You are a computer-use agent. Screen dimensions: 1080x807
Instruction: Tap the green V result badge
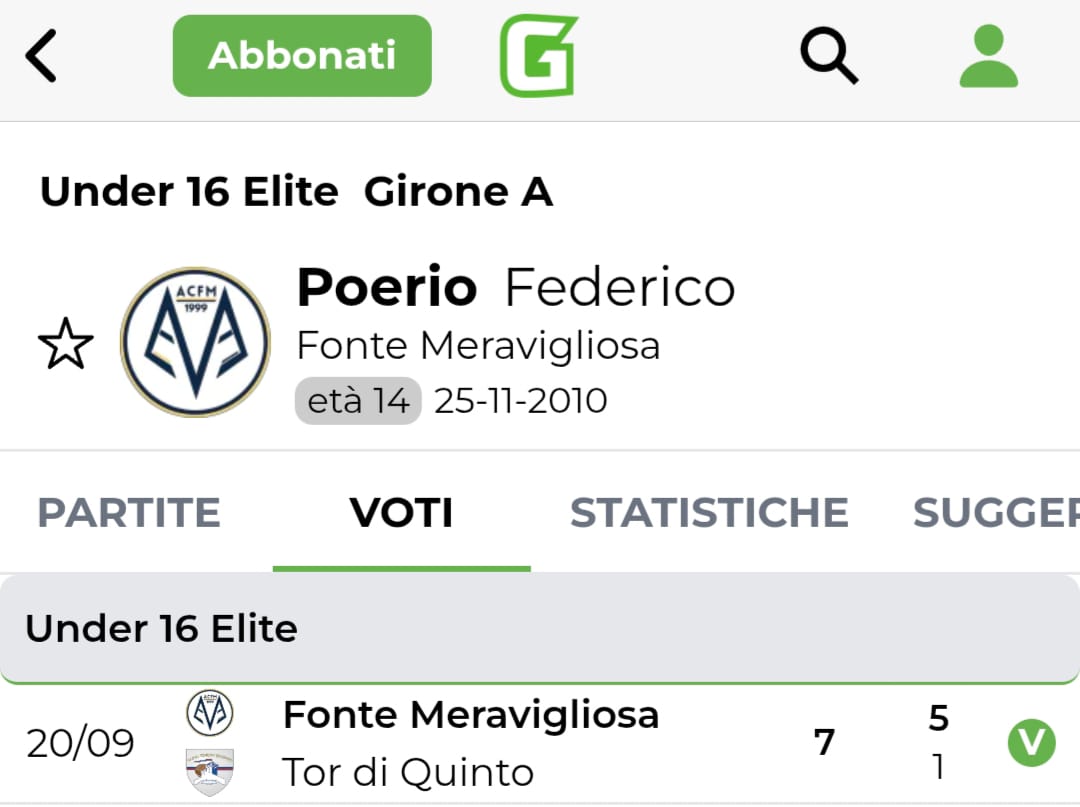[1031, 743]
